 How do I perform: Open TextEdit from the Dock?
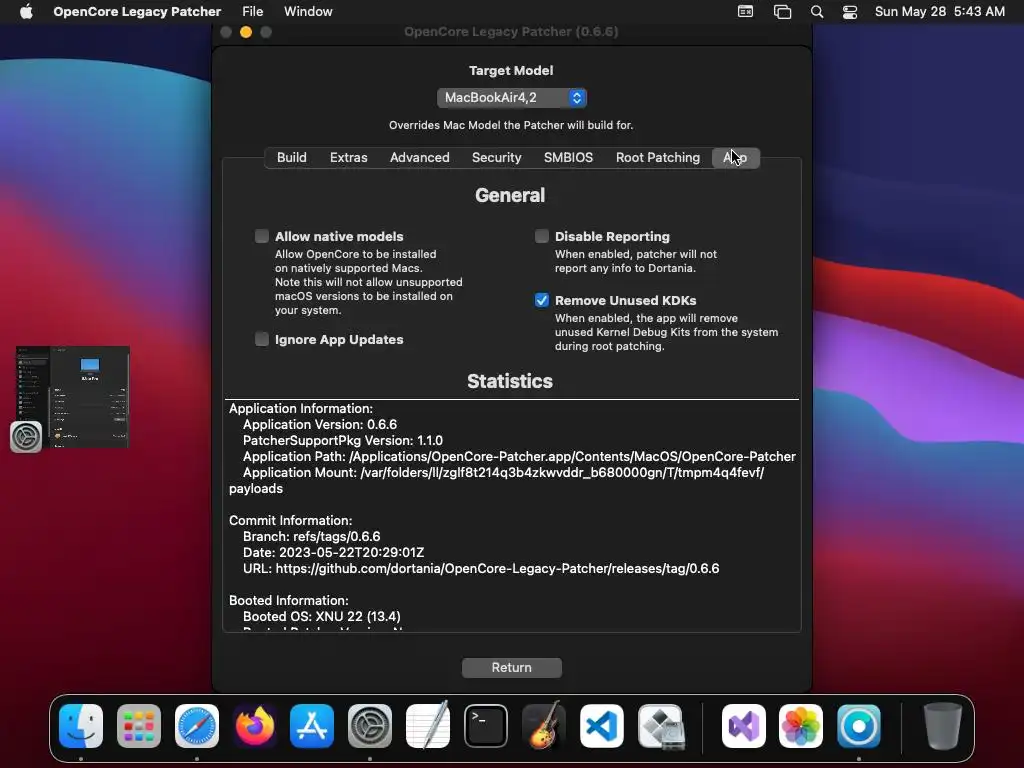tap(428, 726)
